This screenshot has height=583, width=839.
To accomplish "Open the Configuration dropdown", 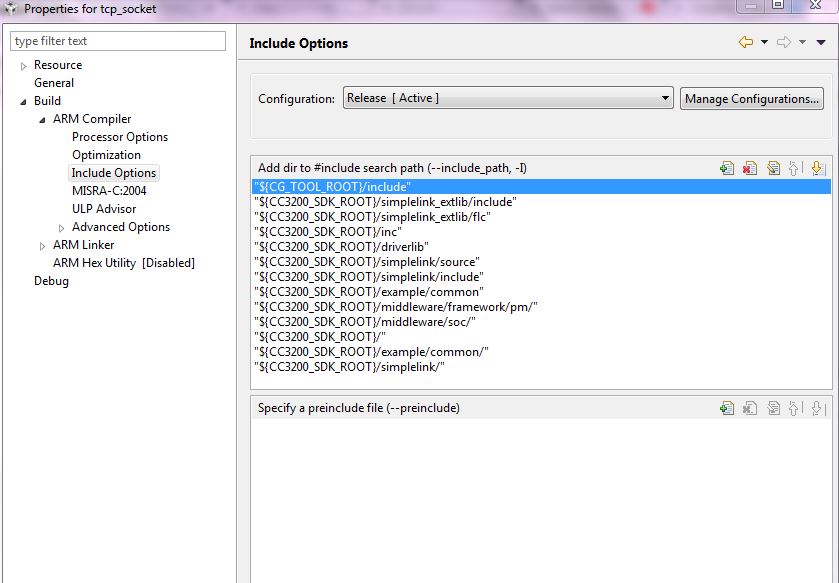I will [x=508, y=98].
